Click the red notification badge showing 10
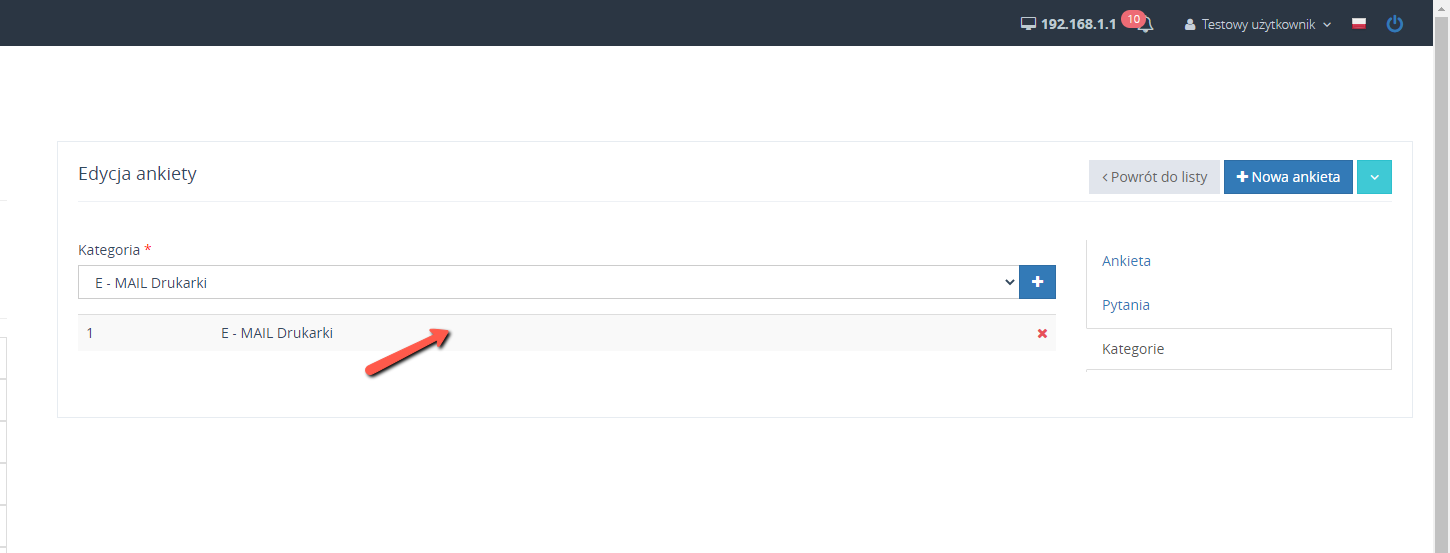 click(x=1133, y=19)
